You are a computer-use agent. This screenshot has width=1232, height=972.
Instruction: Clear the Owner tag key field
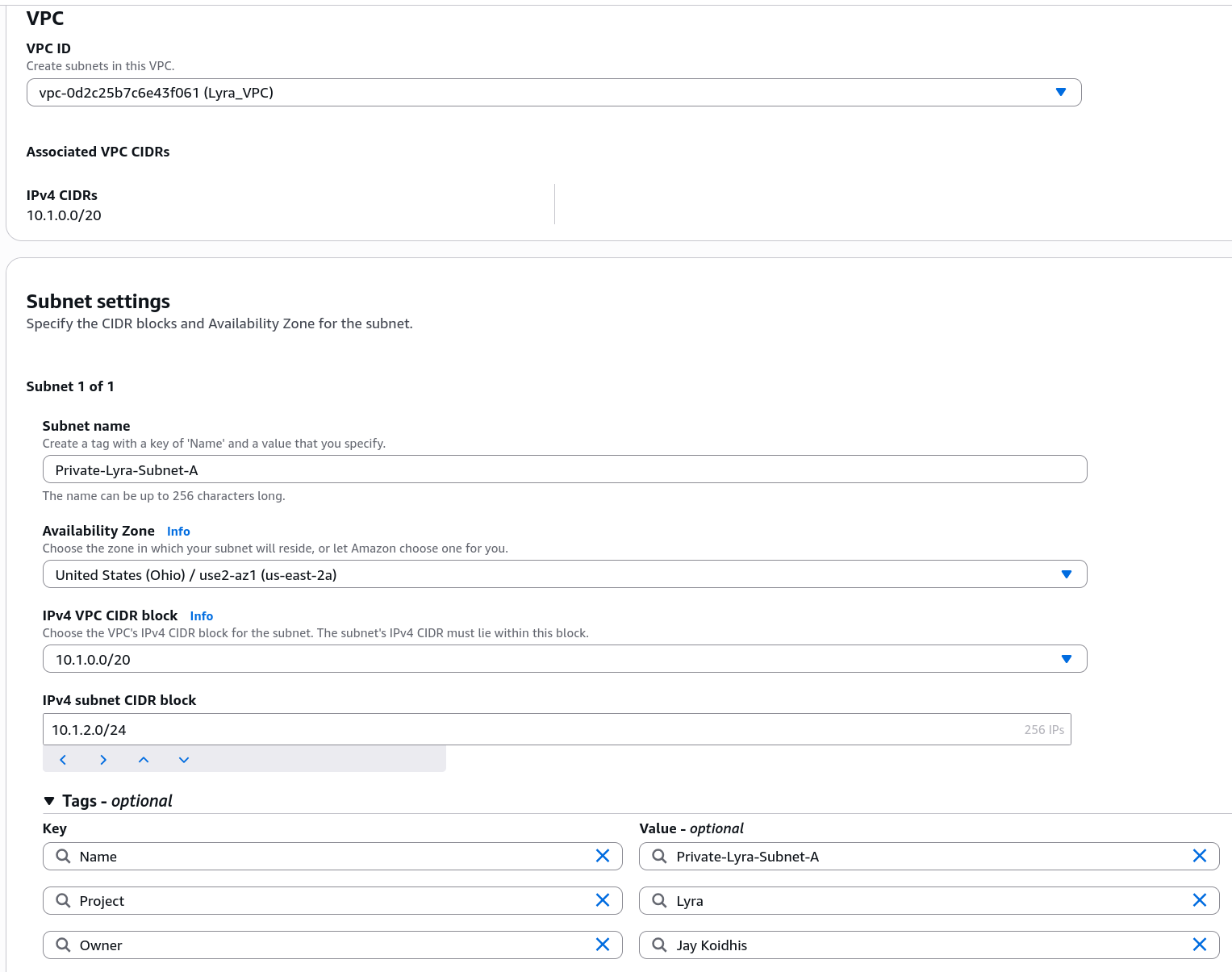point(602,945)
